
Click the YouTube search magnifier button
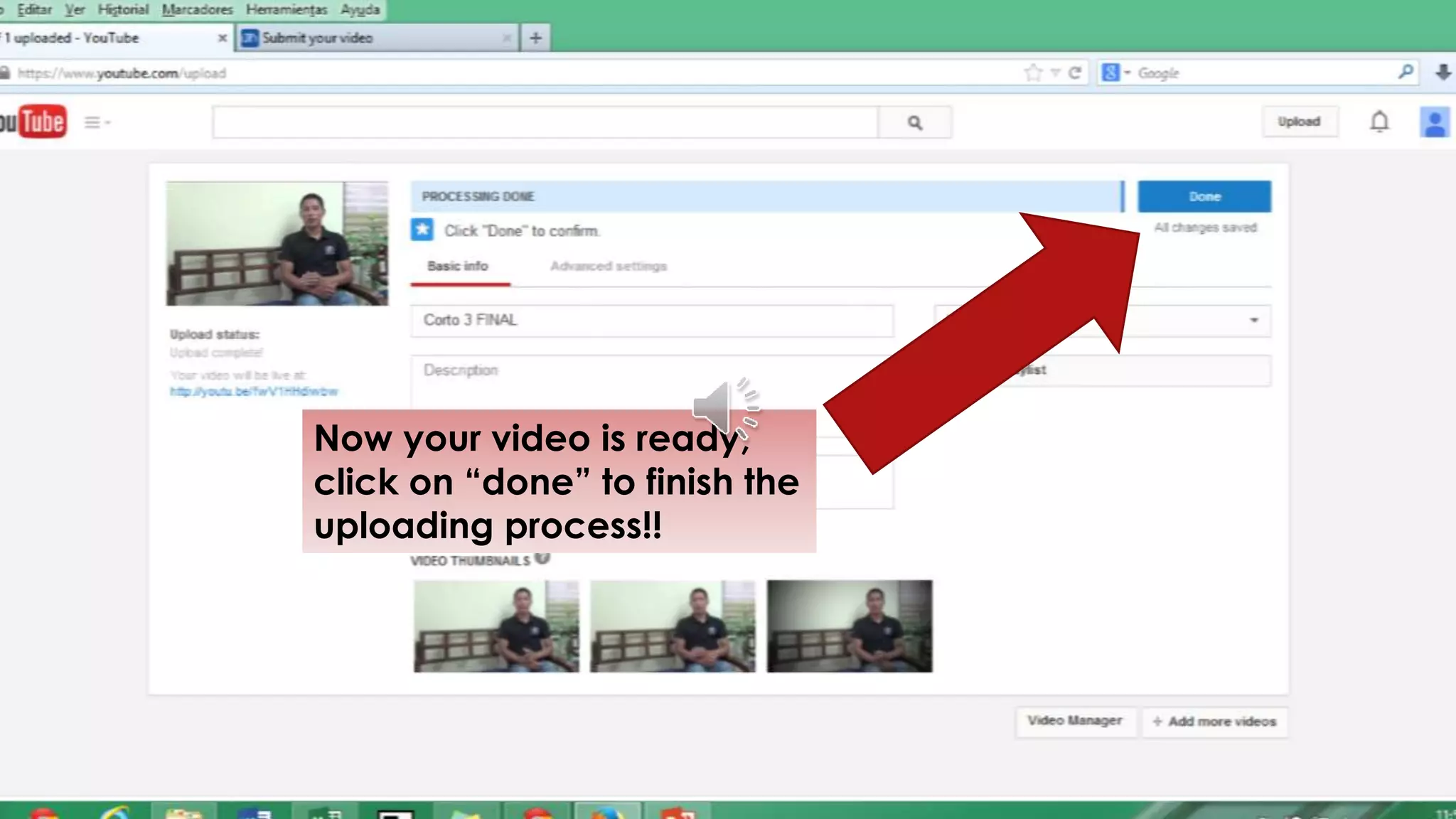point(915,123)
